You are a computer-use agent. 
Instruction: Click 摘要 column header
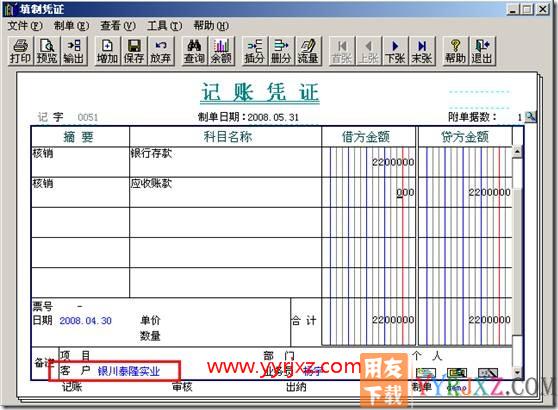click(x=79, y=137)
